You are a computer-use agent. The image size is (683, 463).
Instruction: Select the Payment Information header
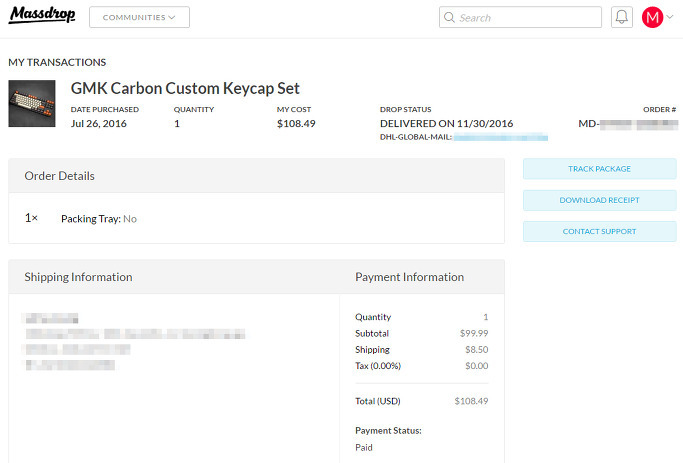[x=409, y=277]
